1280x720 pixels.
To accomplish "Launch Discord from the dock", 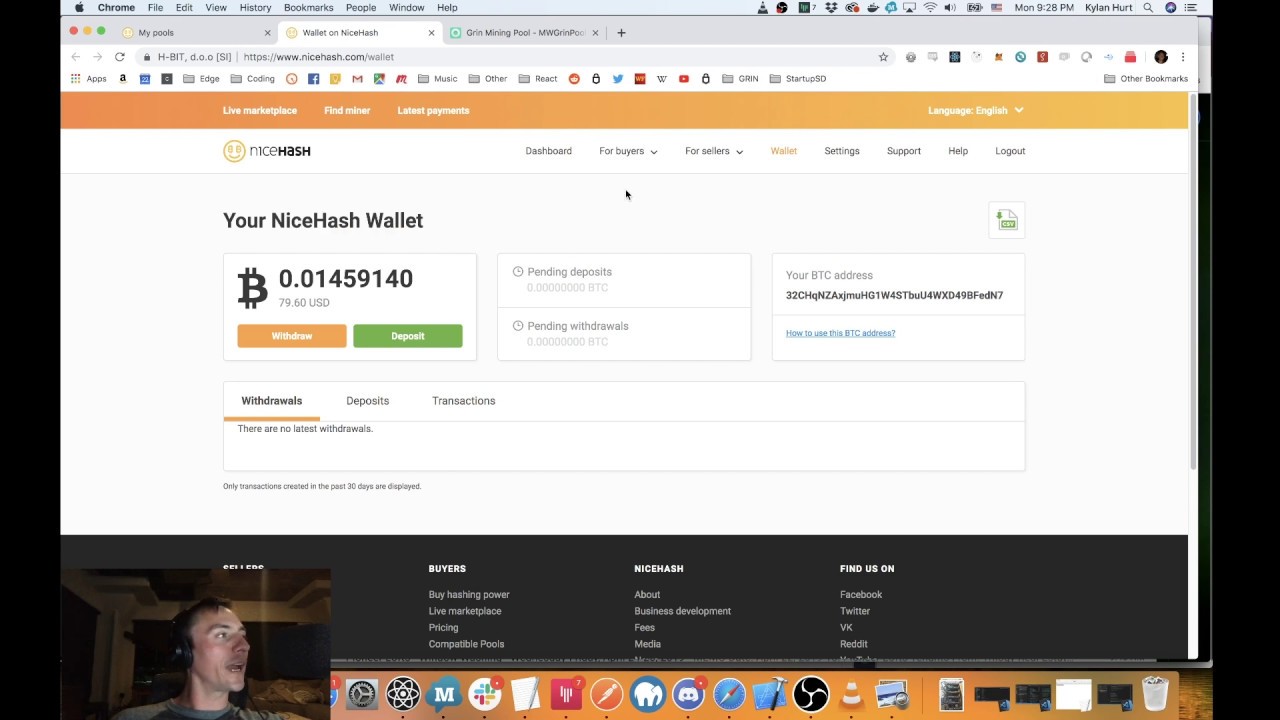I will (x=688, y=693).
